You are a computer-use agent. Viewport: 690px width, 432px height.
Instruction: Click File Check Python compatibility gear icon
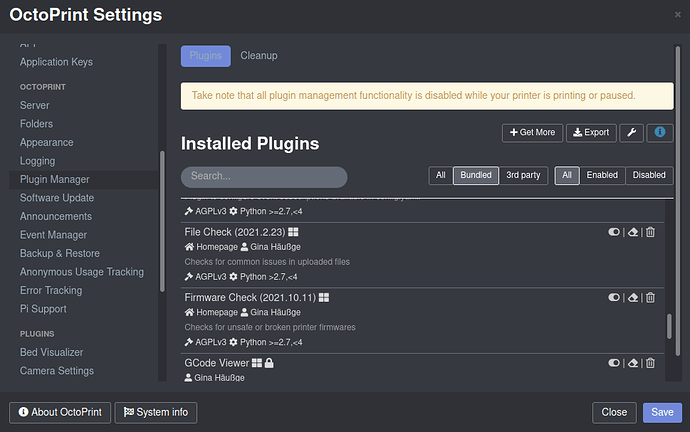[233, 277]
